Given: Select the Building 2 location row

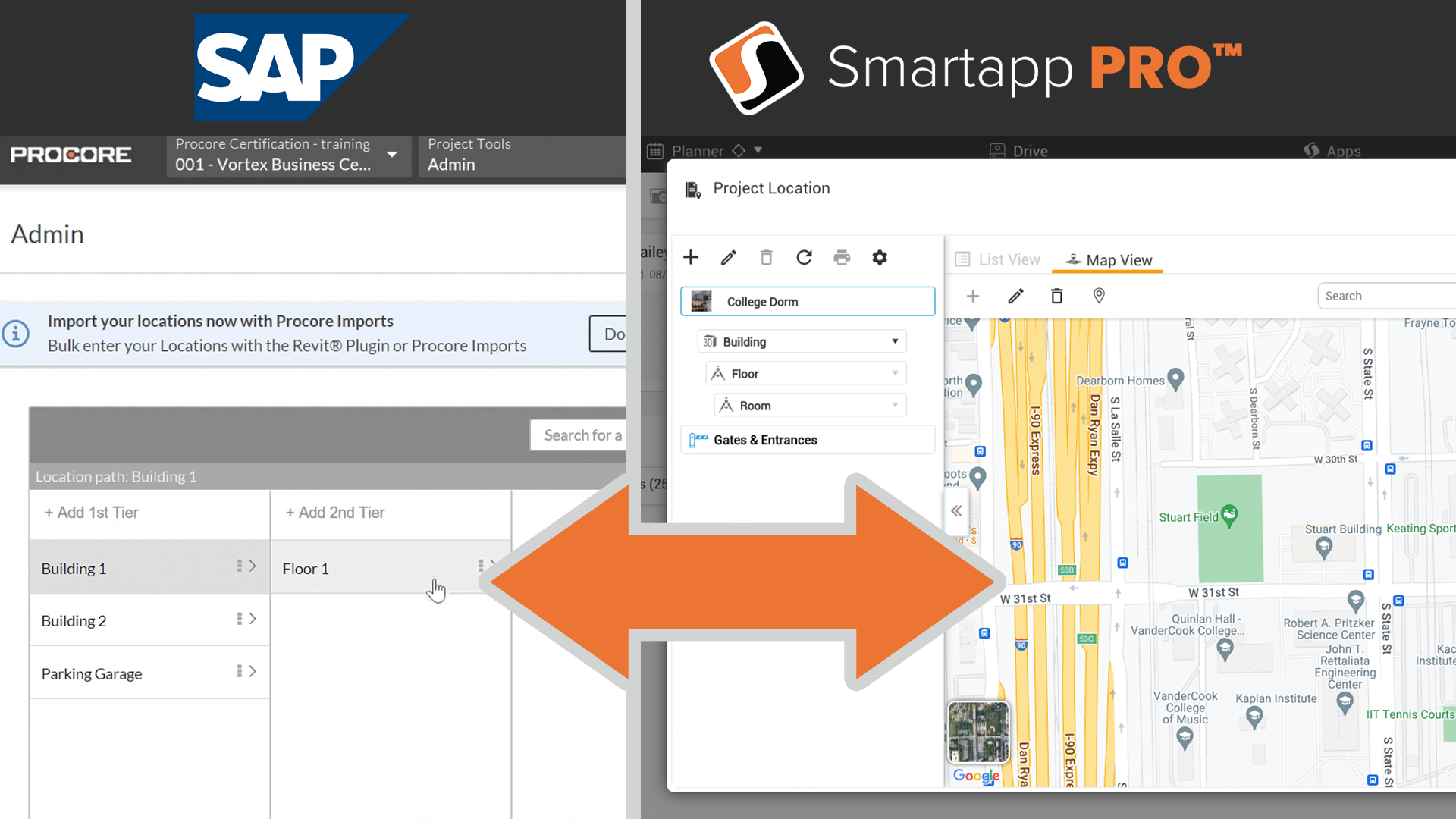Looking at the screenshot, I should click(149, 620).
